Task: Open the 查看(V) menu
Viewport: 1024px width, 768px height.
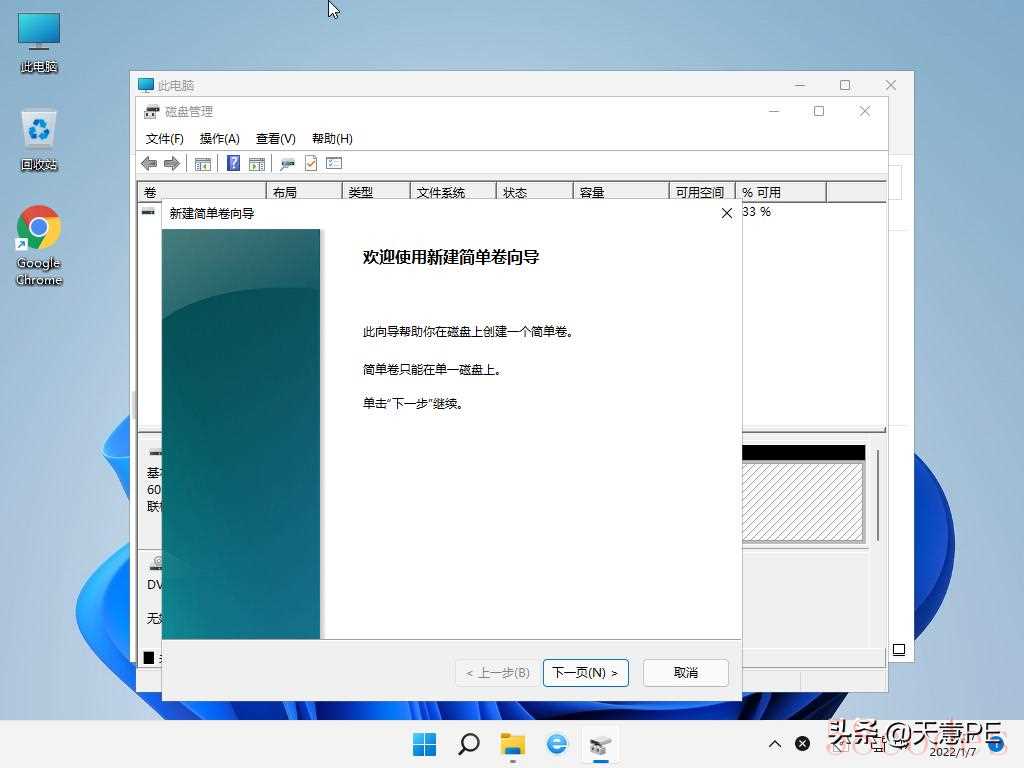Action: click(x=275, y=139)
